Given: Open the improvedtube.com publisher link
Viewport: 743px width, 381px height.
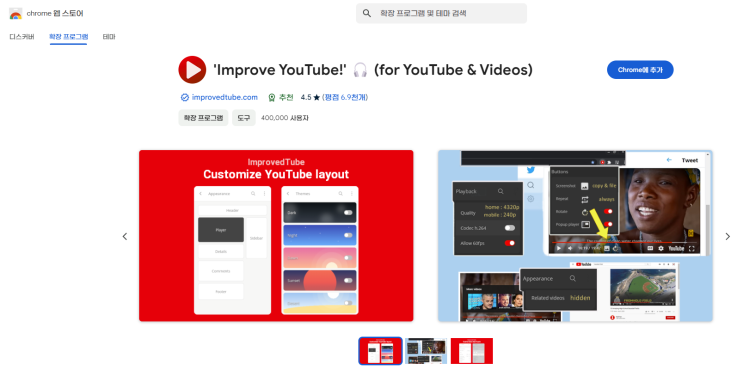Looking at the screenshot, I should point(225,97).
